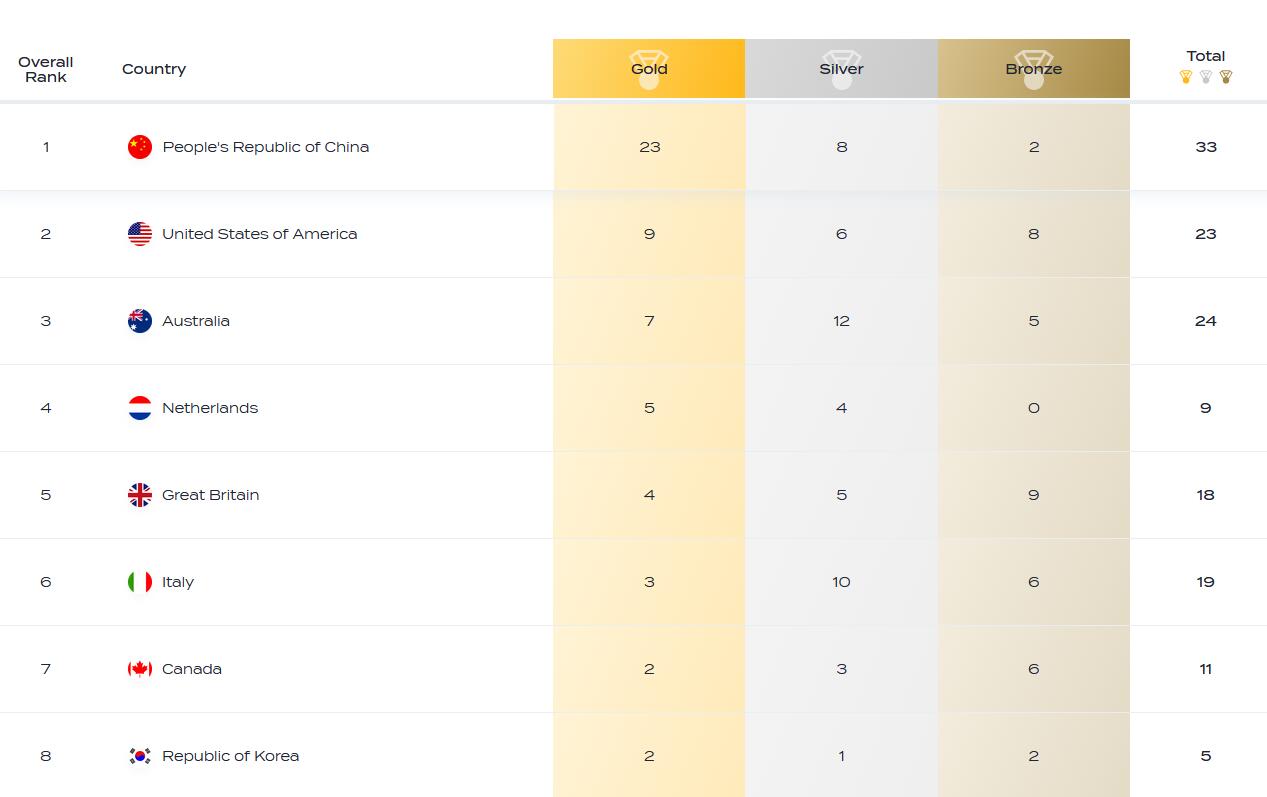Click the Netherlands flag icon
Image resolution: width=1267 pixels, height=797 pixels.
pos(140,408)
